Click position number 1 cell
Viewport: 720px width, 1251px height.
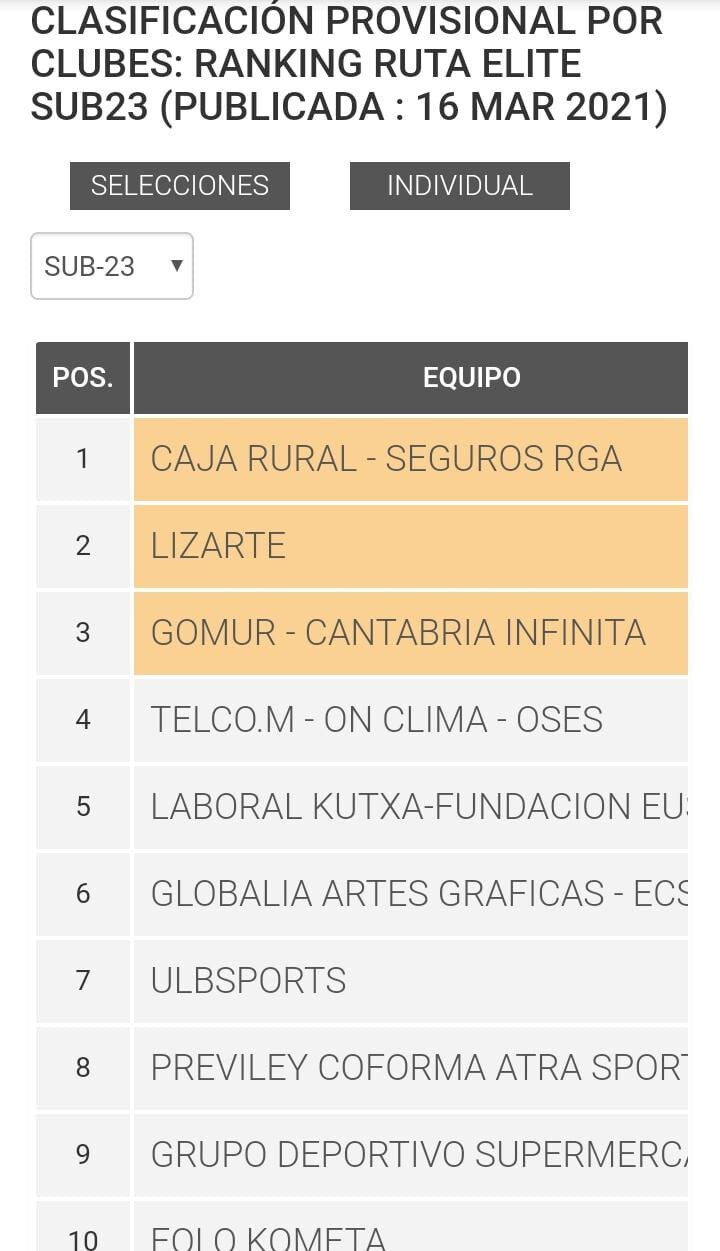[83, 459]
